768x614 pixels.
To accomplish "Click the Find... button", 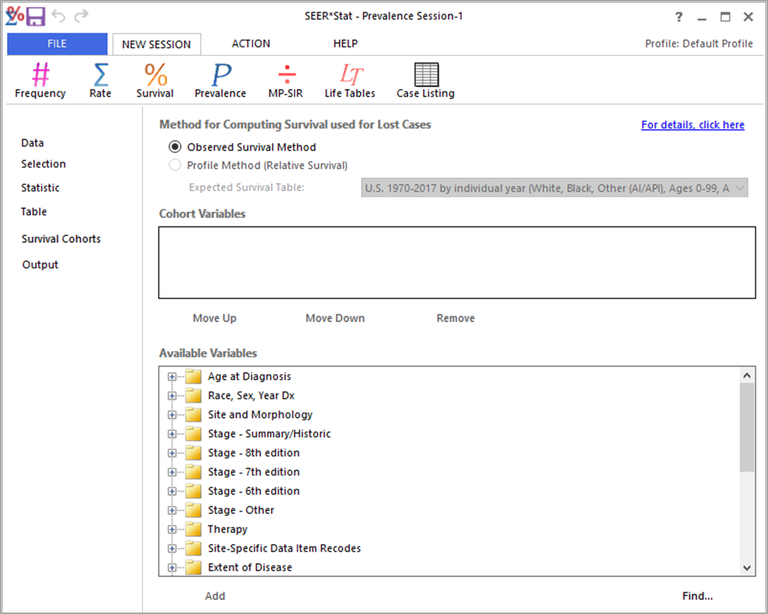I will 697,596.
